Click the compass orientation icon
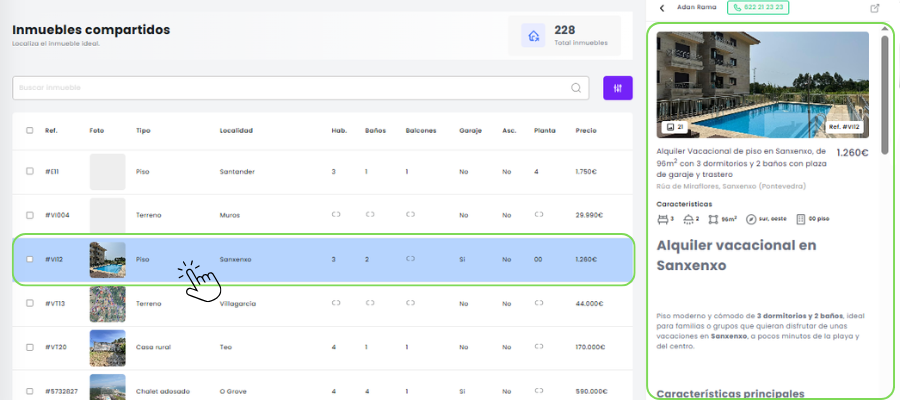The height and width of the screenshot is (400, 900). coord(751,219)
